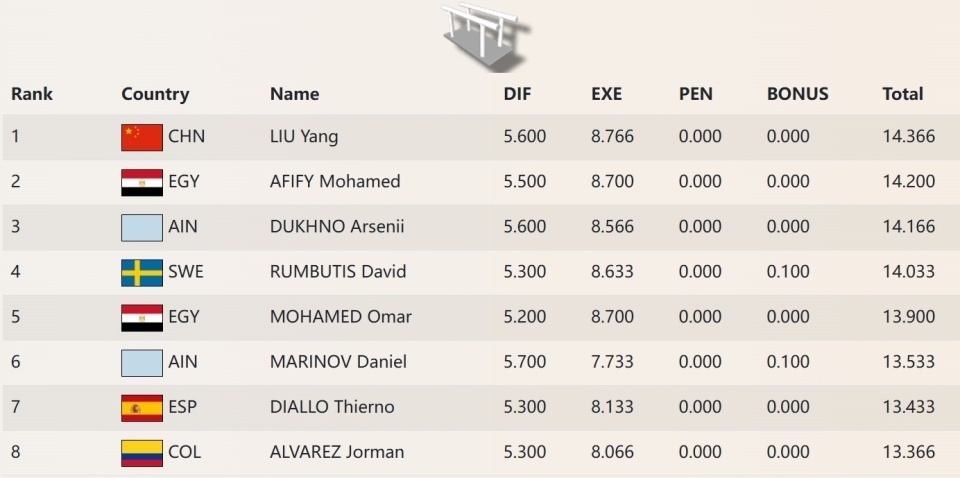This screenshot has width=960, height=478.
Task: Click the Colombia flag icon
Action: tap(141, 452)
